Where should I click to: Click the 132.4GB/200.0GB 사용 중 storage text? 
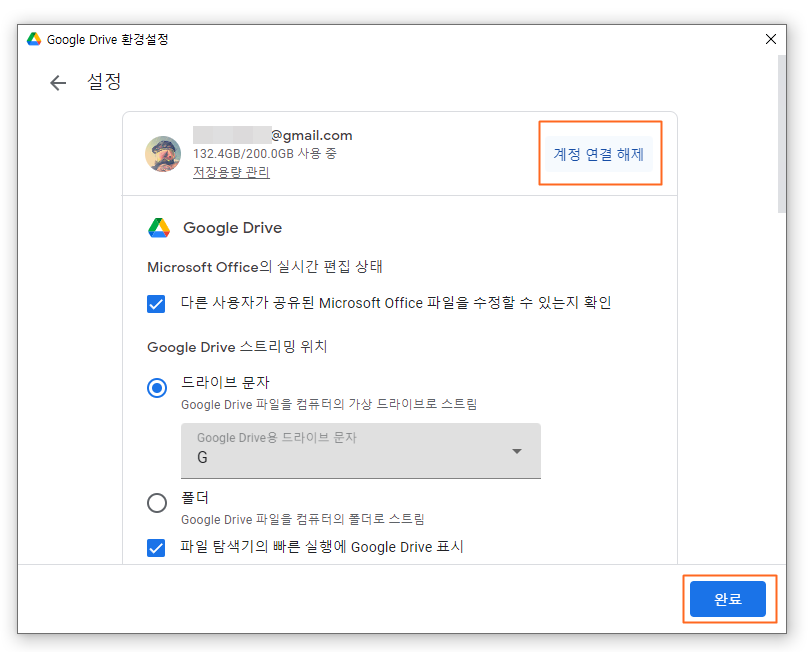pyautogui.click(x=265, y=153)
